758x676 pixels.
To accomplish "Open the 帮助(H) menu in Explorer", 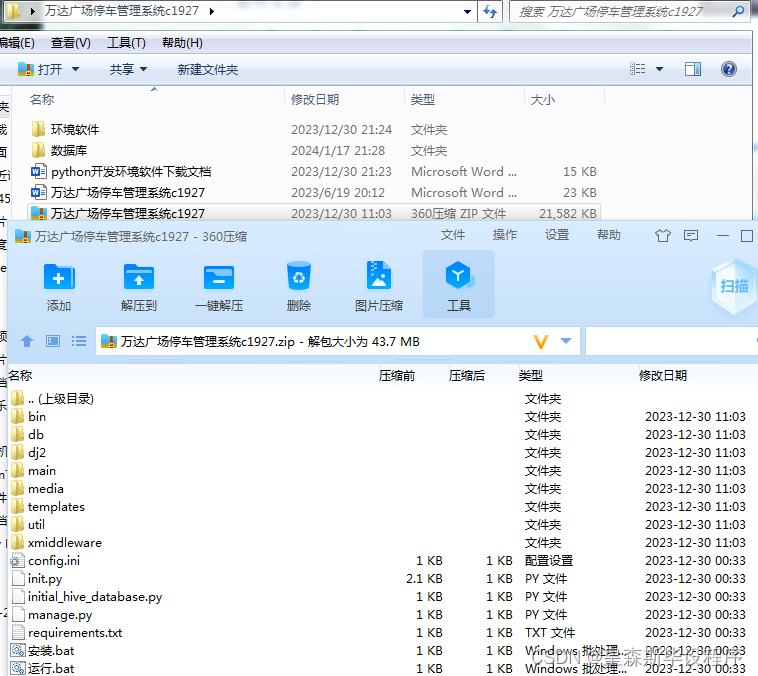I will [182, 43].
